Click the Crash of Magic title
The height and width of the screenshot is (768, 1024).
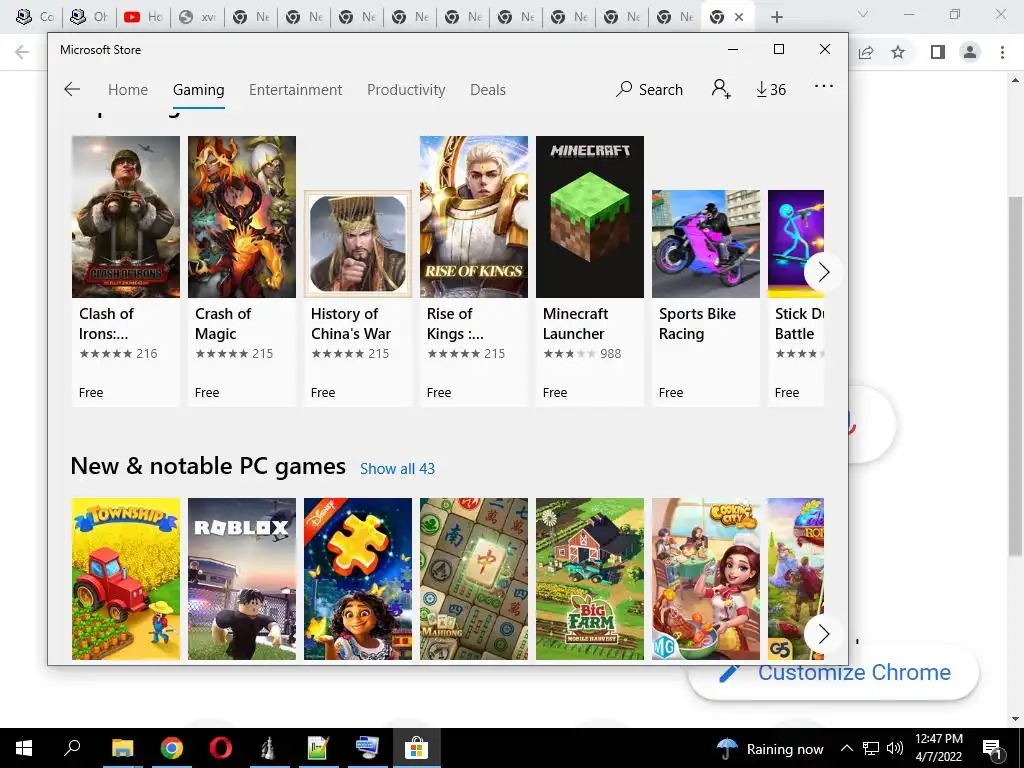click(x=223, y=324)
